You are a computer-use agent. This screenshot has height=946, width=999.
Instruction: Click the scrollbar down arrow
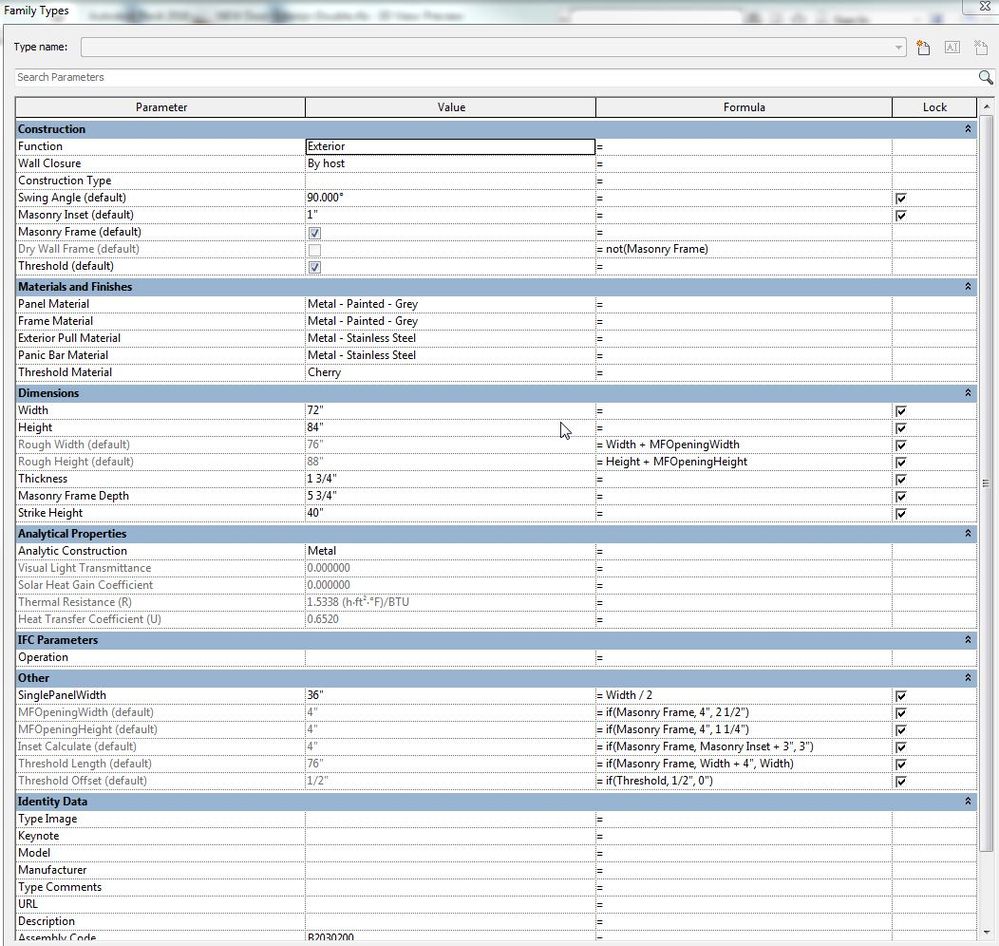986,931
